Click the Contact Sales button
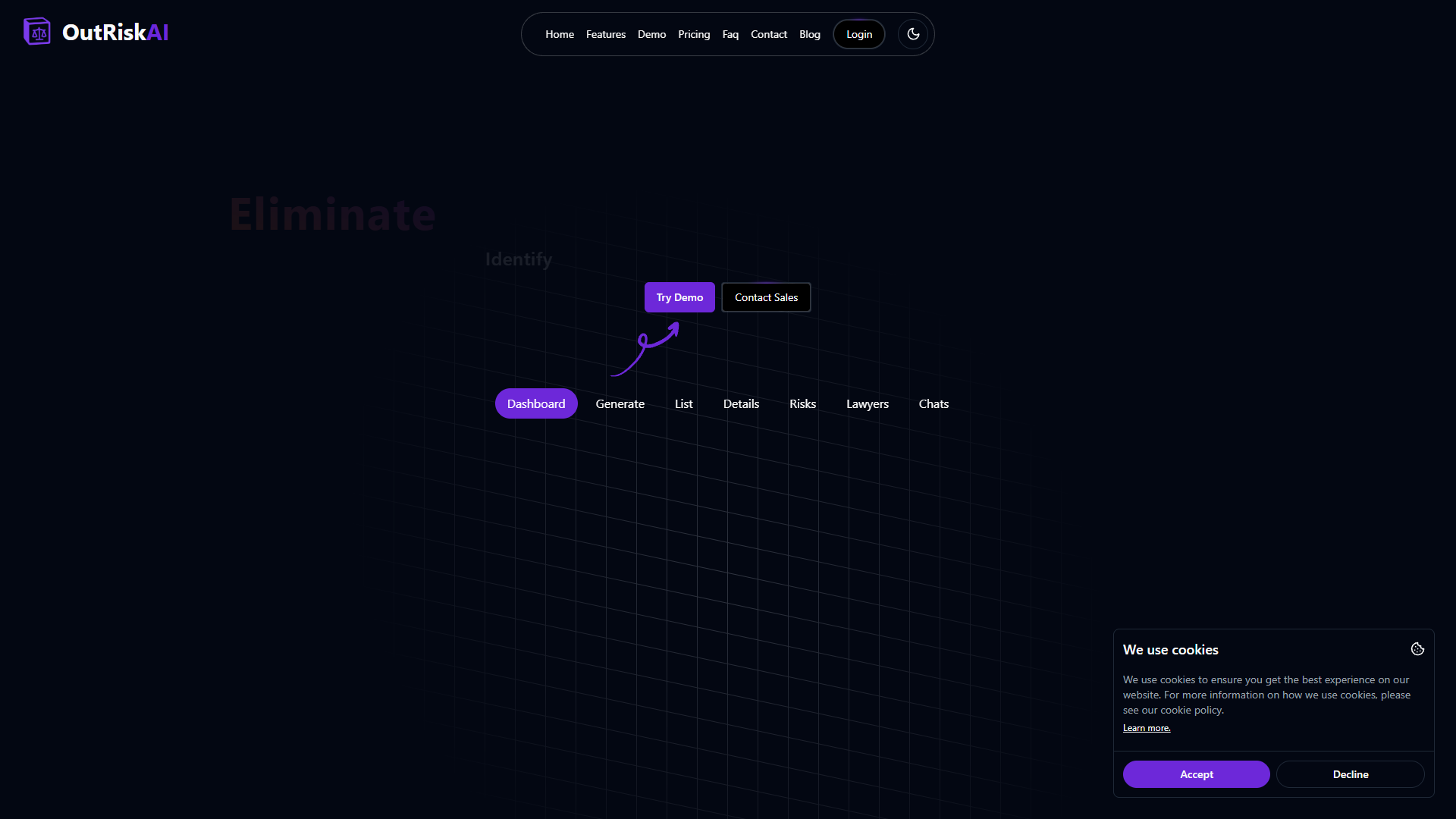The width and height of the screenshot is (1456, 819). tap(766, 297)
